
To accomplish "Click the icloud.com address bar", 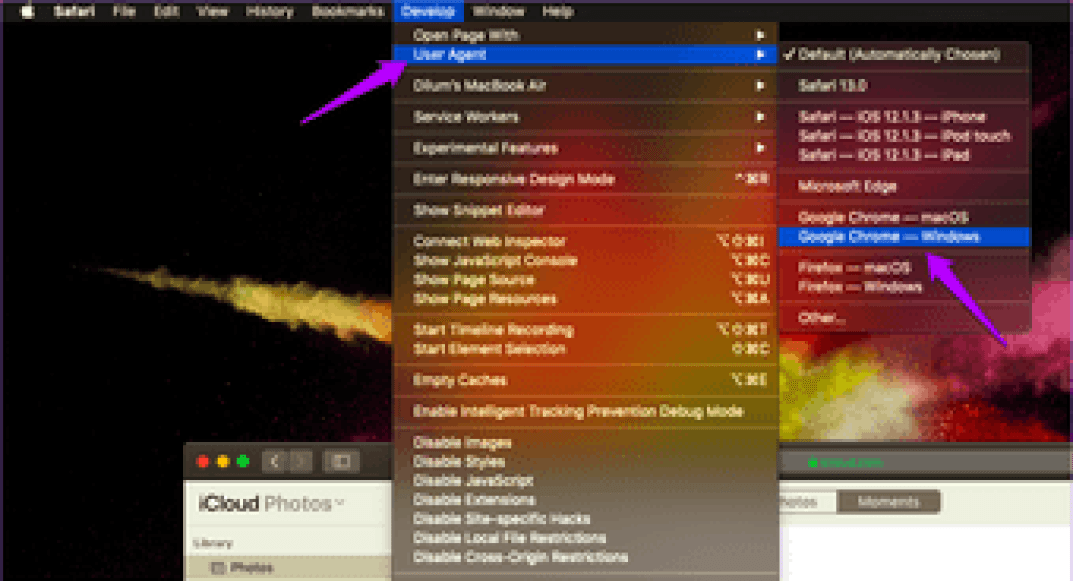I will click(x=845, y=462).
